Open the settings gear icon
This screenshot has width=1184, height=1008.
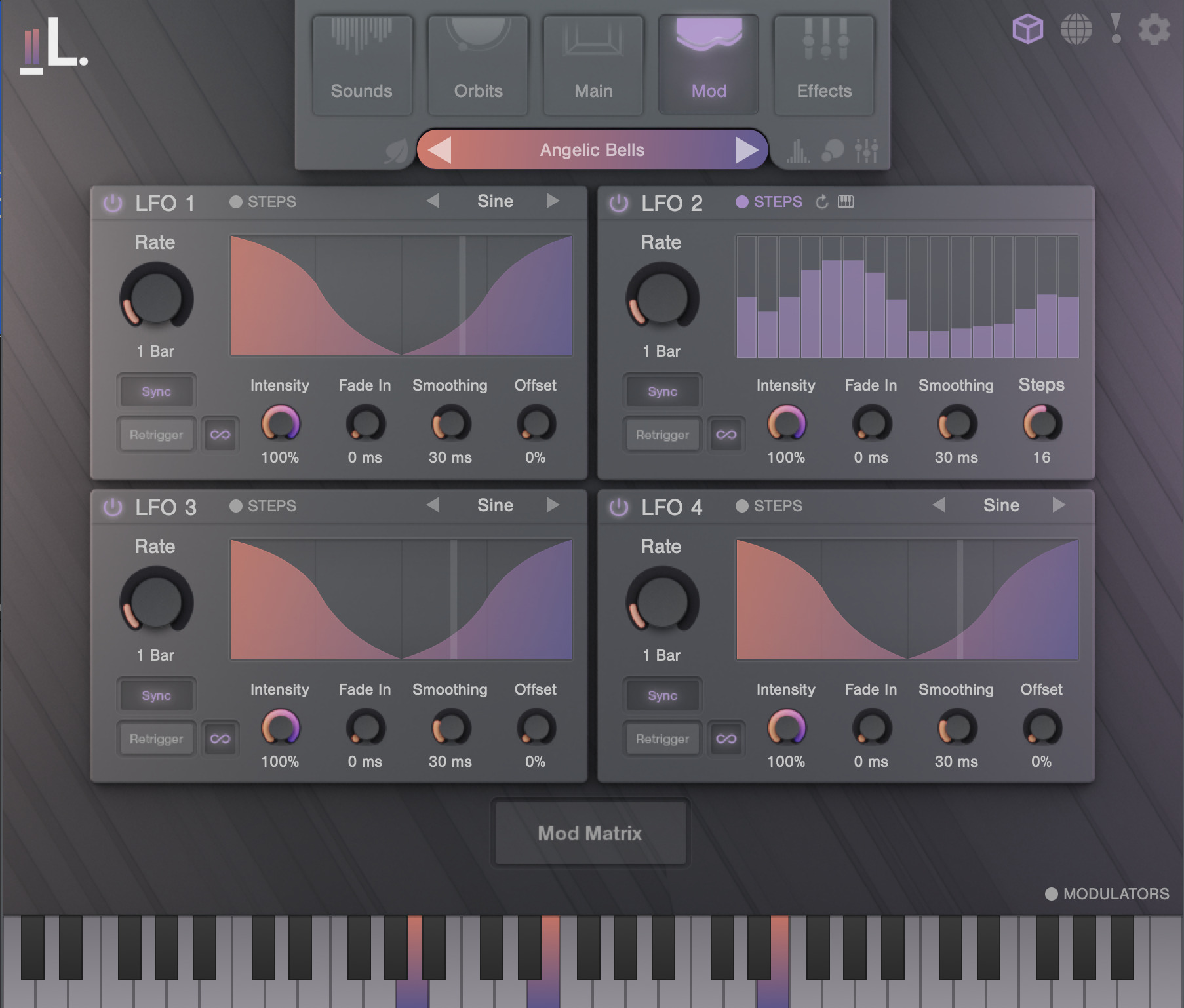pos(1154,29)
